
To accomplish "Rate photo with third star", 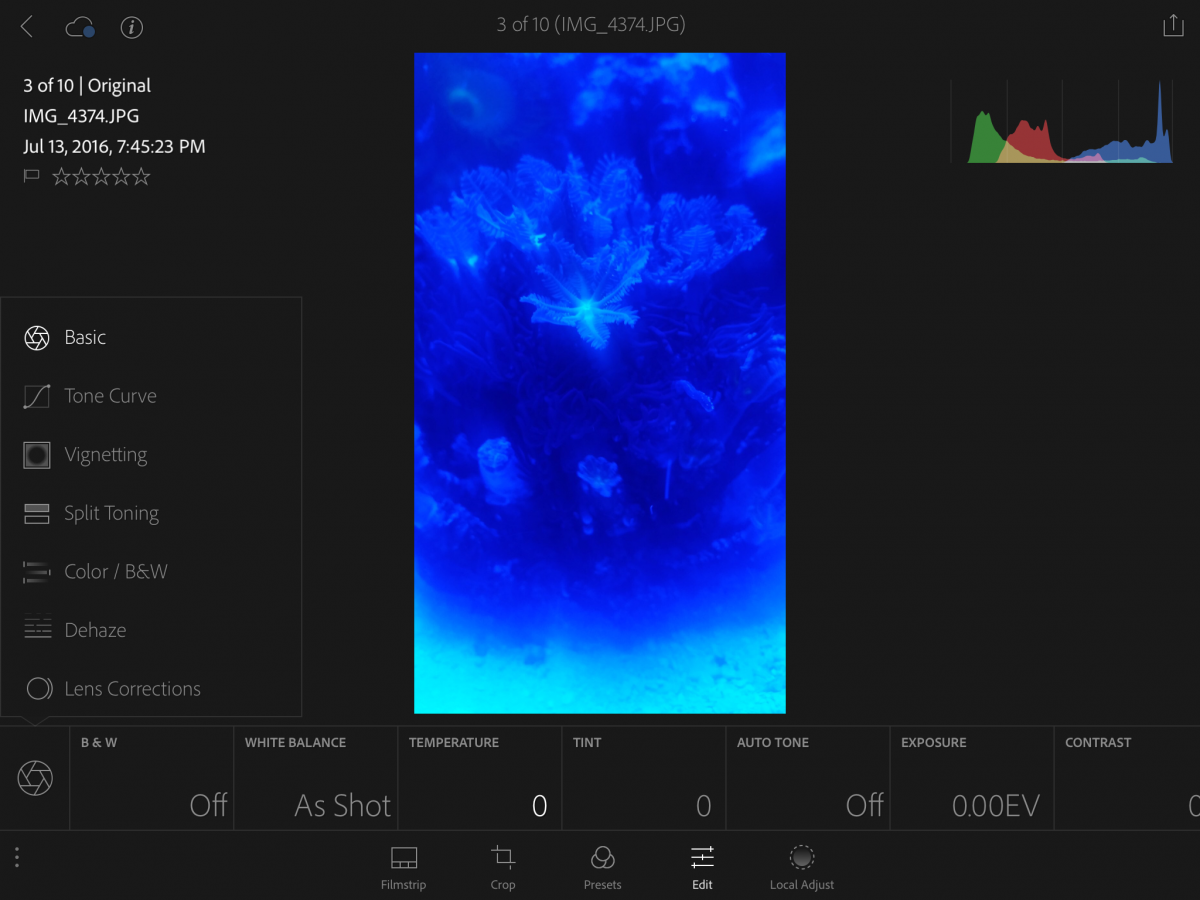I will coord(101,177).
